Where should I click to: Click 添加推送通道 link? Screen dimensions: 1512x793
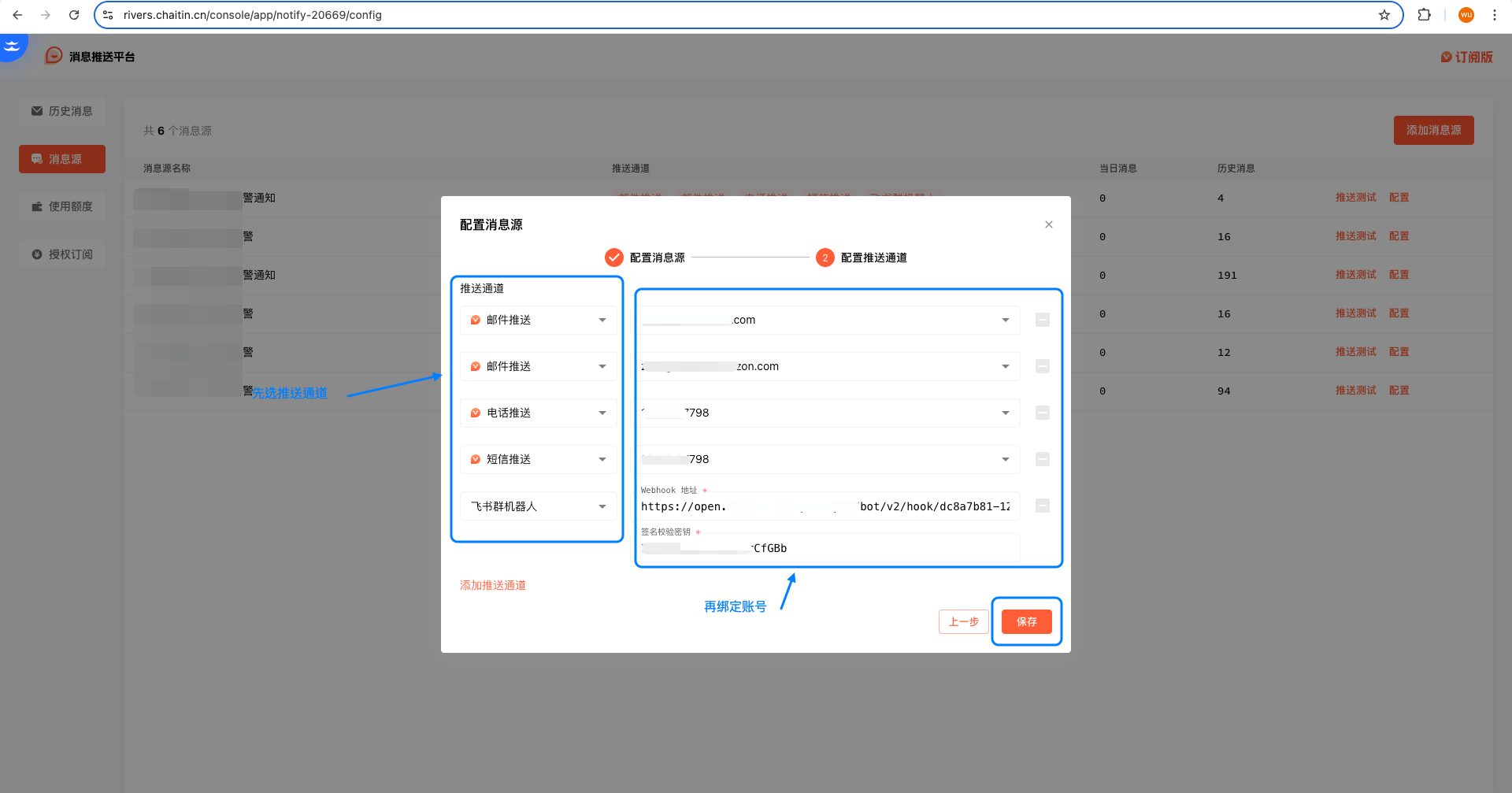pyautogui.click(x=493, y=585)
